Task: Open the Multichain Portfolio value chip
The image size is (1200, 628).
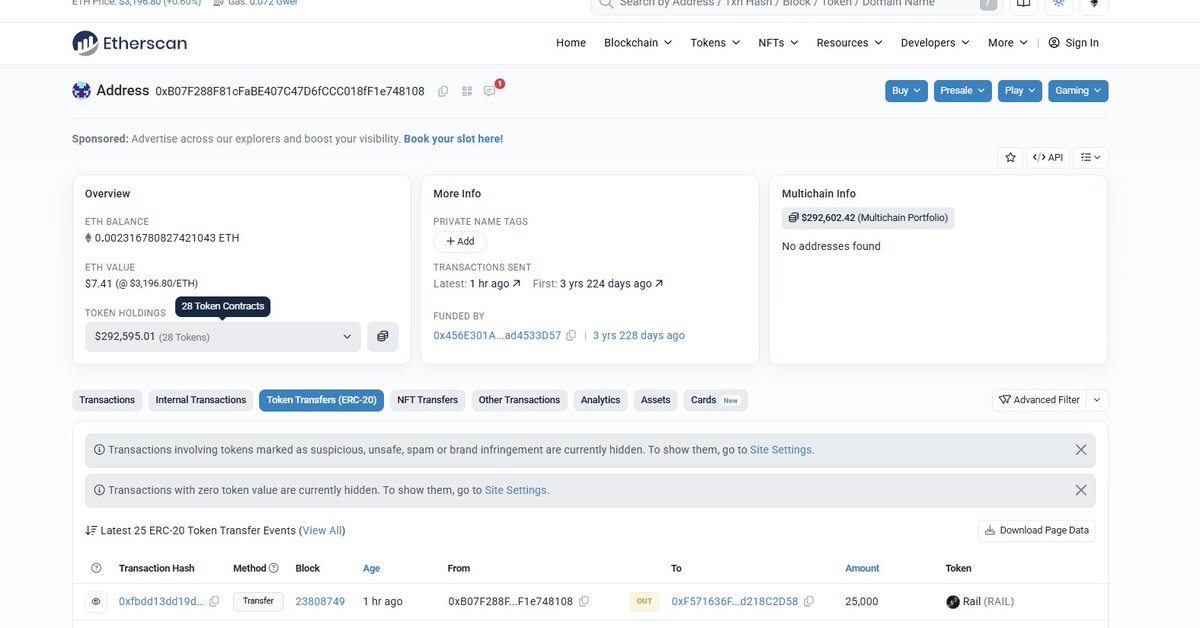Action: coord(867,217)
